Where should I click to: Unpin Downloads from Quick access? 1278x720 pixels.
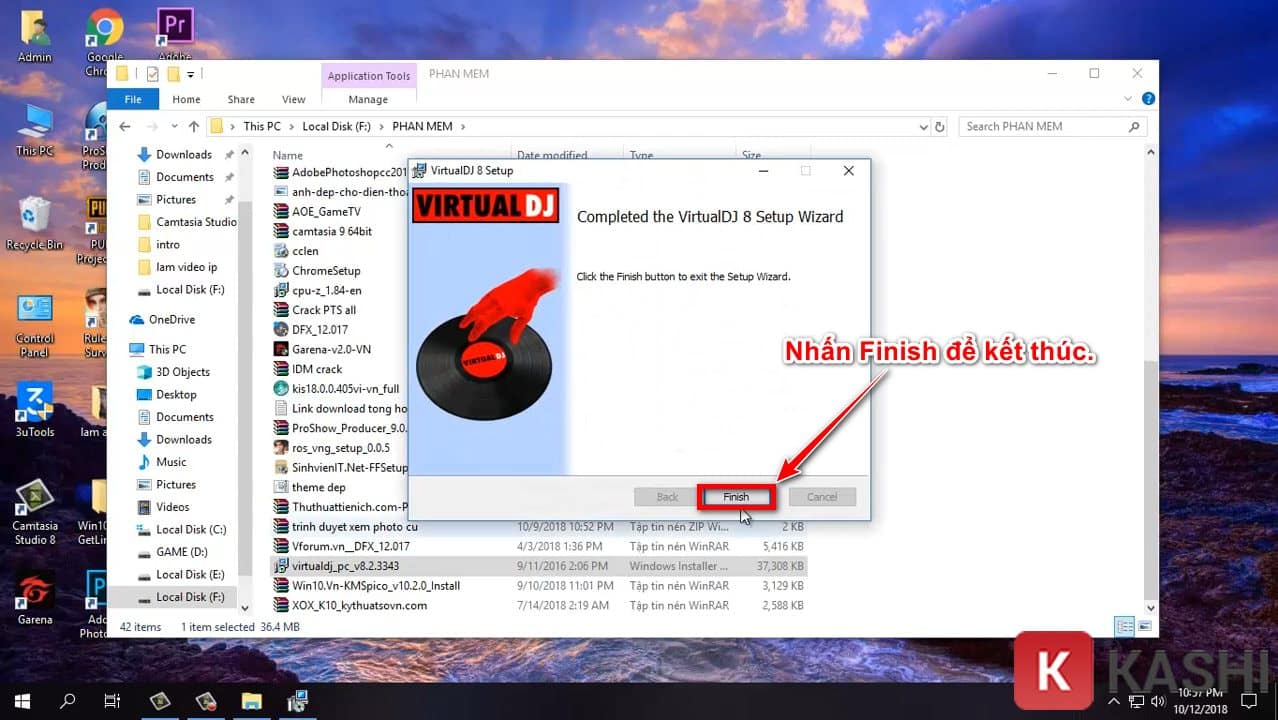click(228, 154)
